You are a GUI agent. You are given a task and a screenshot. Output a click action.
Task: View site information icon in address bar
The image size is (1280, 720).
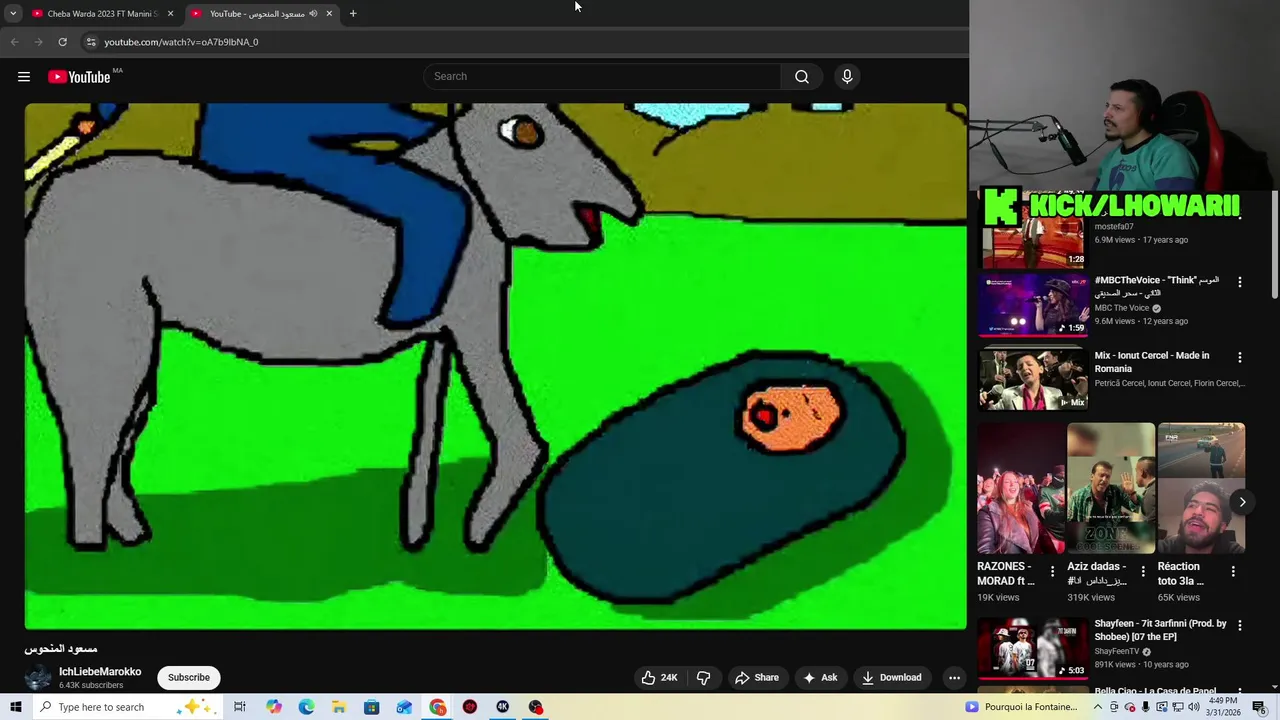[91, 42]
